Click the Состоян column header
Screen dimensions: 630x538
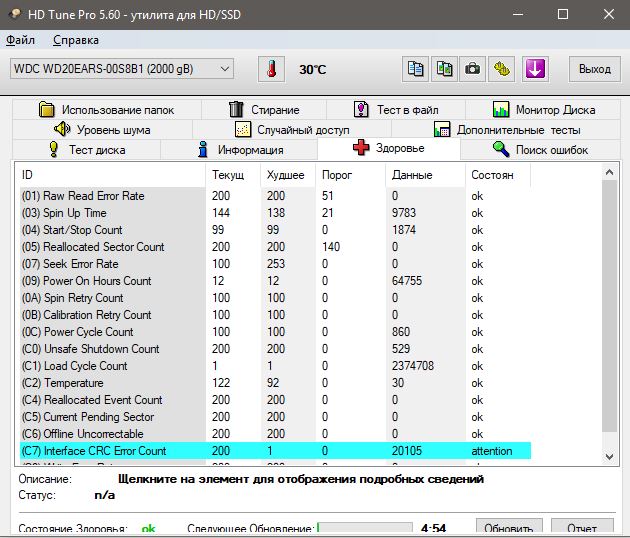[x=498, y=175]
